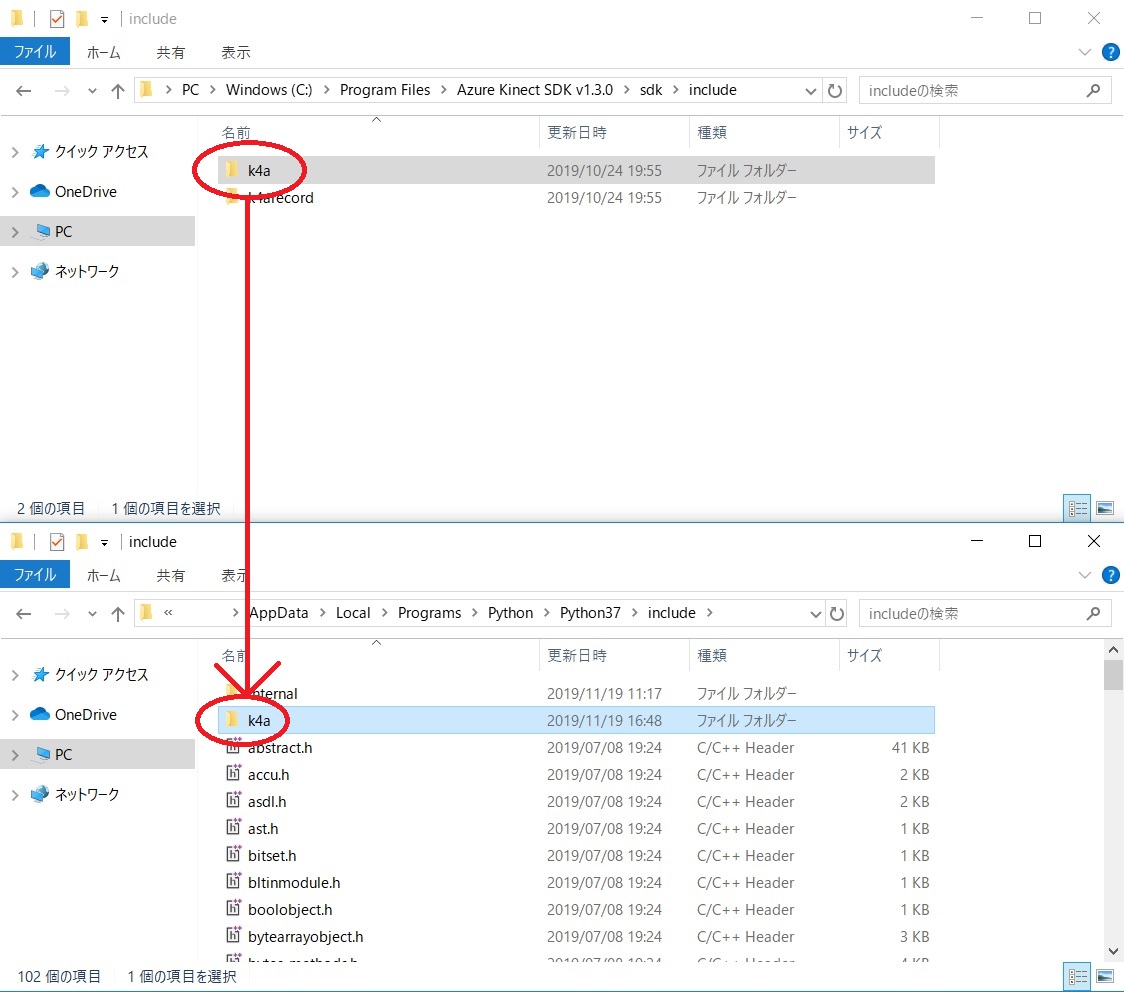The height and width of the screenshot is (992, 1124).
Task: Click search magnifier in upper window
Action: click(1093, 90)
